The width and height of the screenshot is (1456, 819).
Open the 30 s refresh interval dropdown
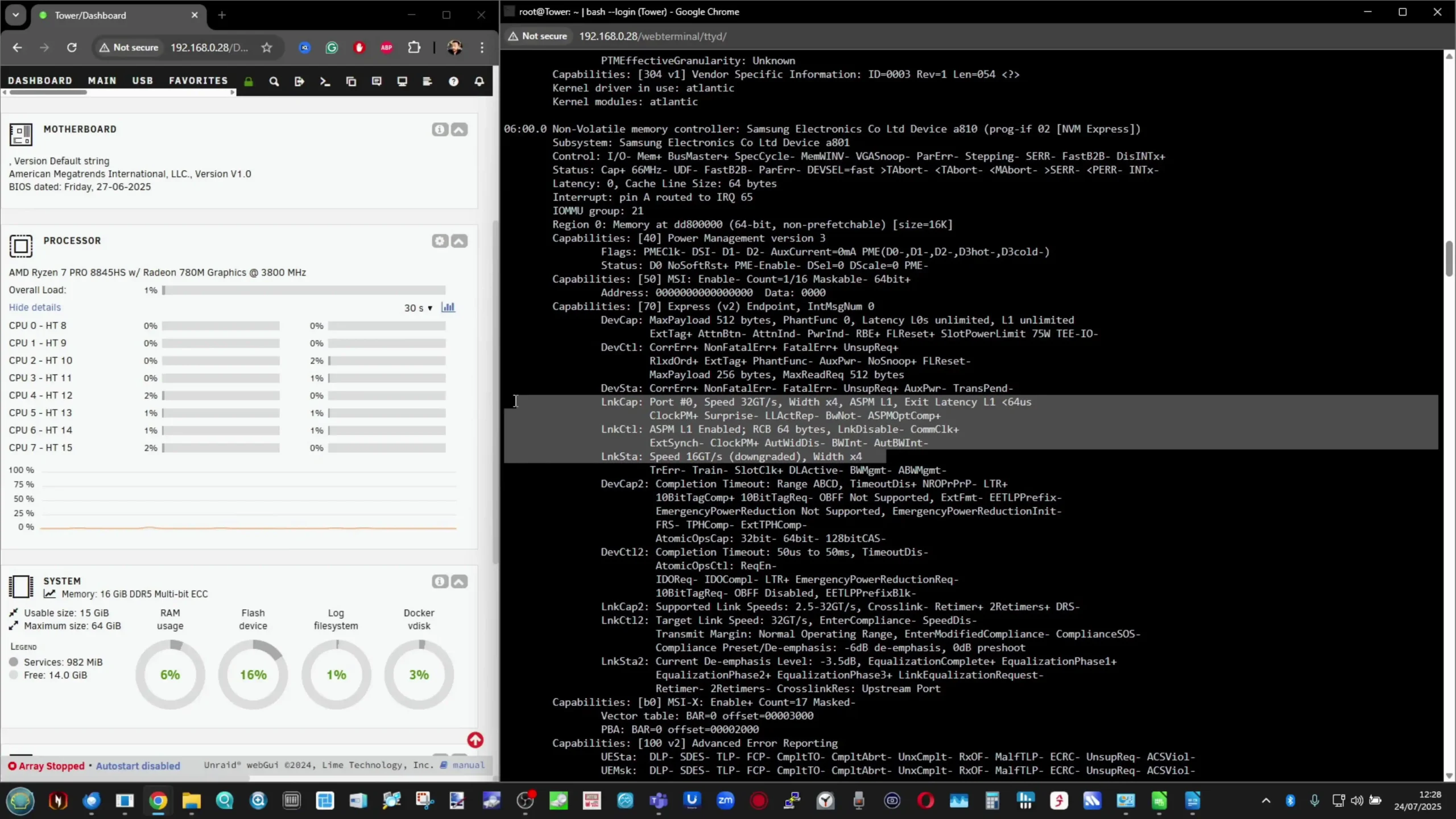[x=419, y=308]
